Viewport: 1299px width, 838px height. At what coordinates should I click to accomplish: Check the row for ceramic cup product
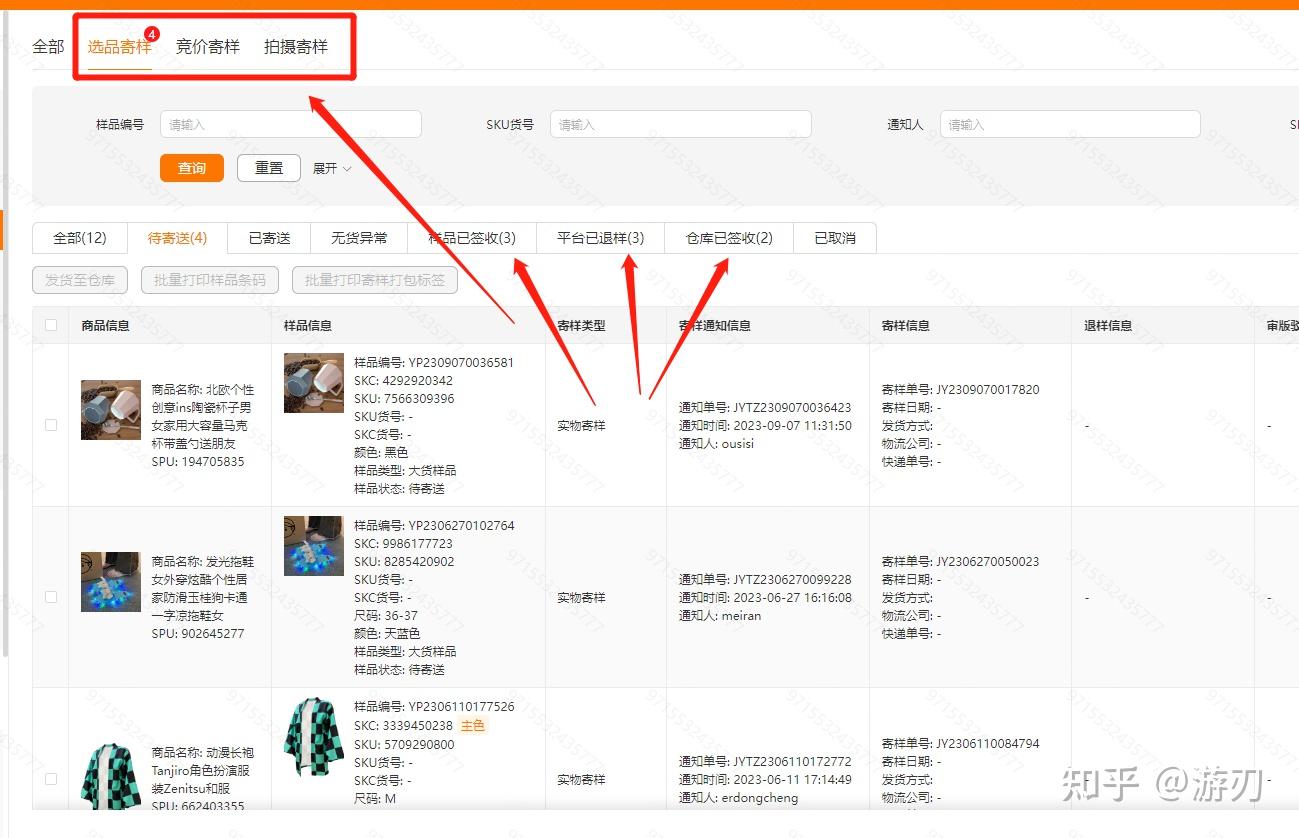51,425
